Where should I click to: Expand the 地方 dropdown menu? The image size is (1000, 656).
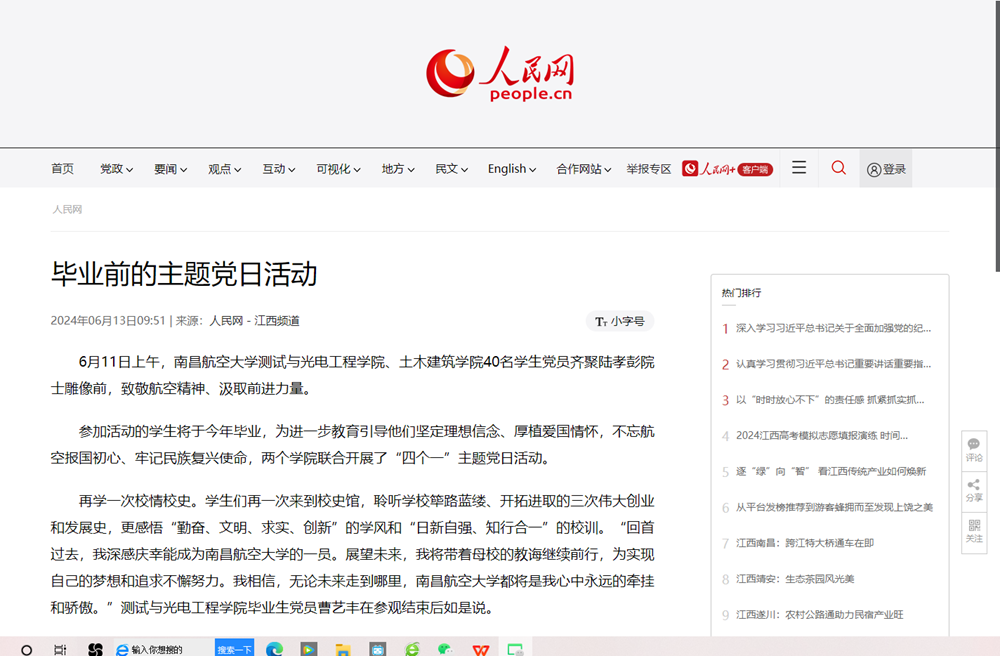[398, 169]
